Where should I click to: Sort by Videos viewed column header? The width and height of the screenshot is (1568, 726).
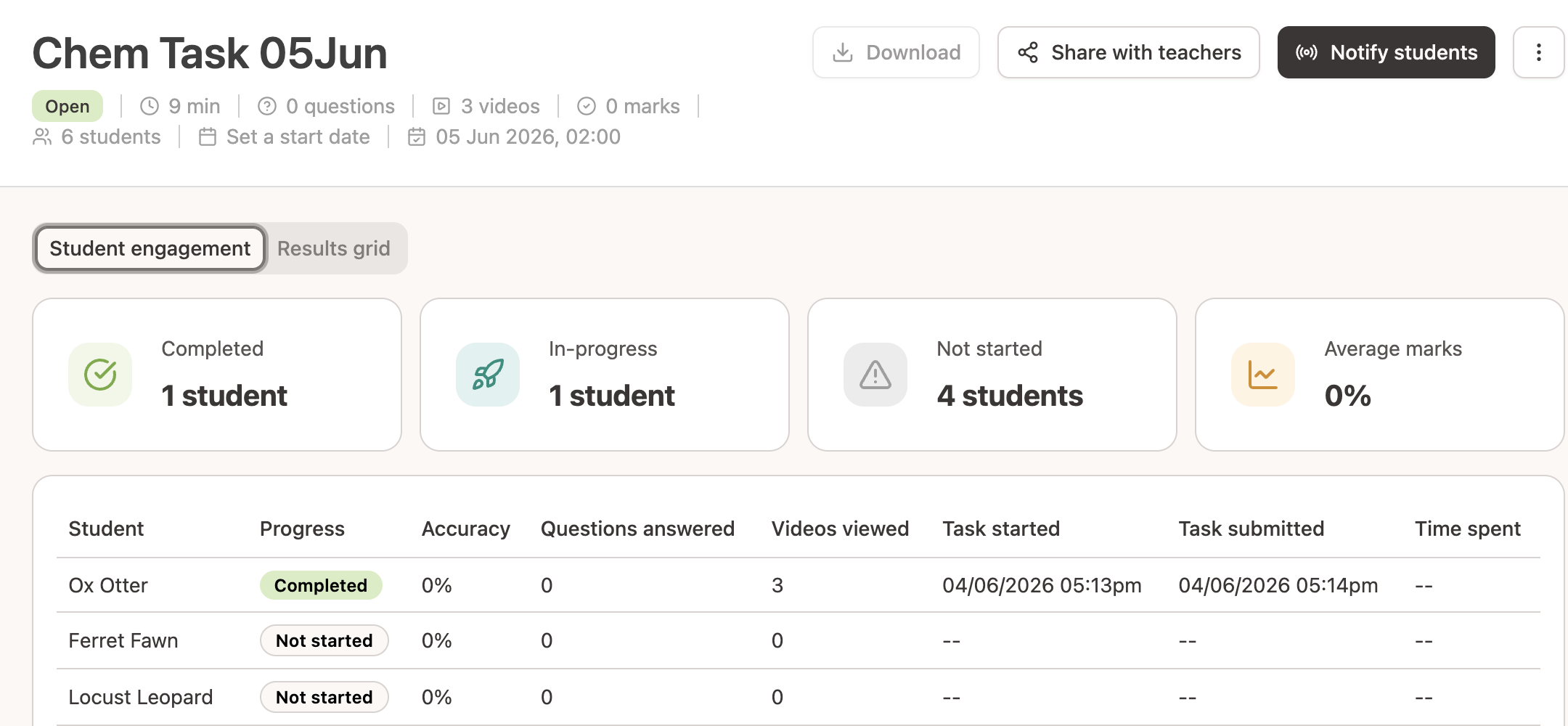click(x=841, y=529)
